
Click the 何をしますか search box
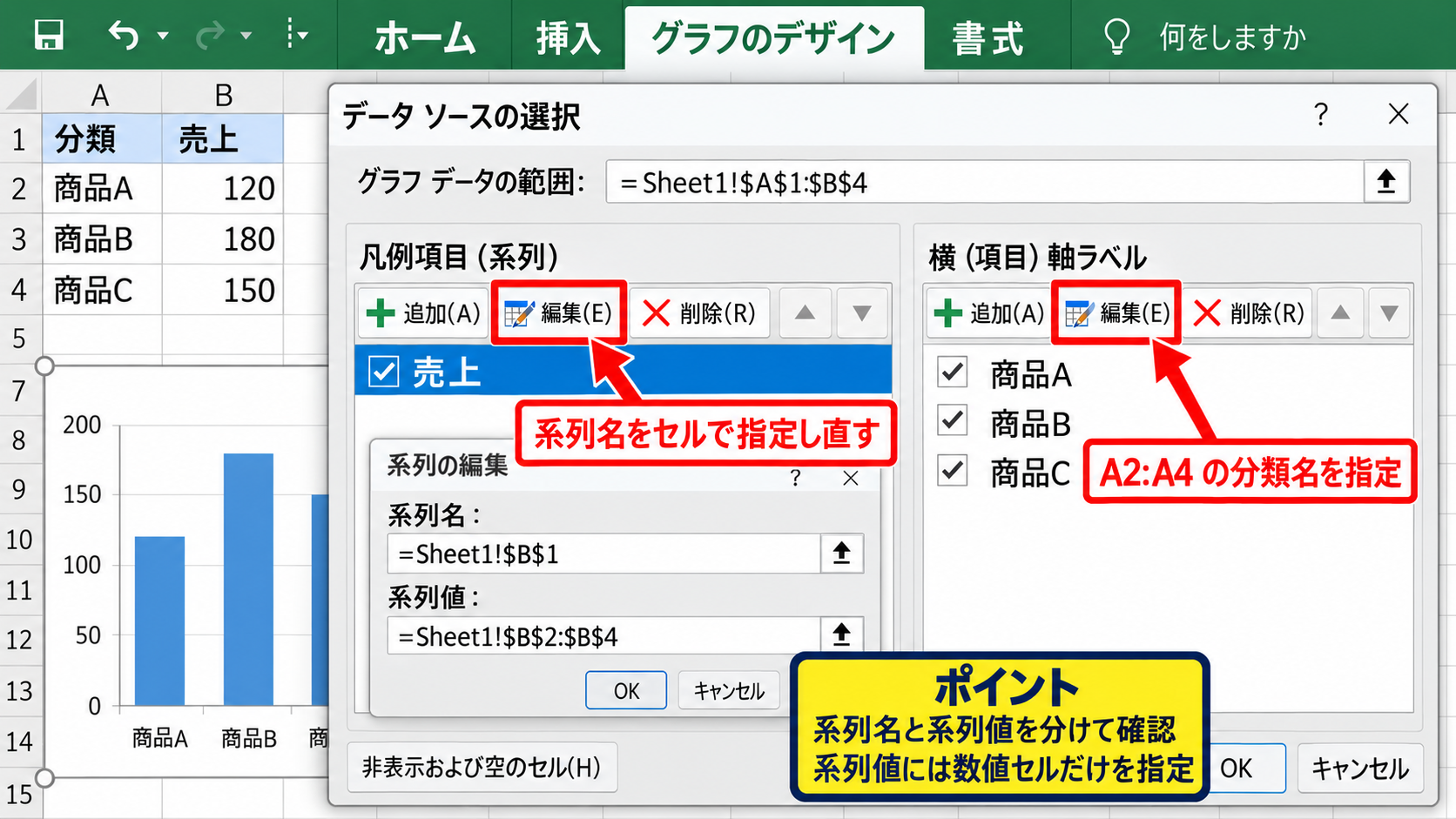pos(1232,37)
